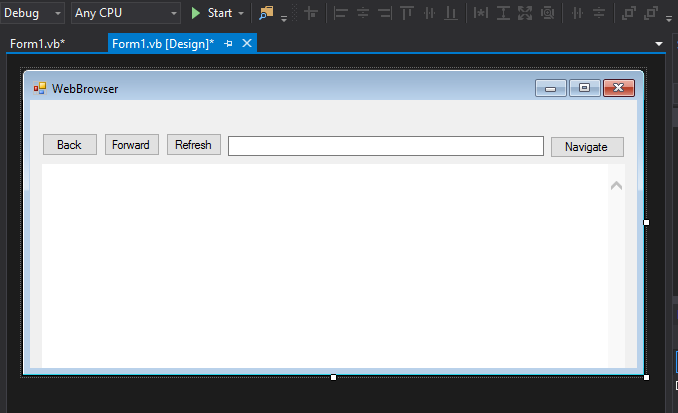Click the WebBrowser form title text
Image resolution: width=678 pixels, height=413 pixels.
pos(85,89)
